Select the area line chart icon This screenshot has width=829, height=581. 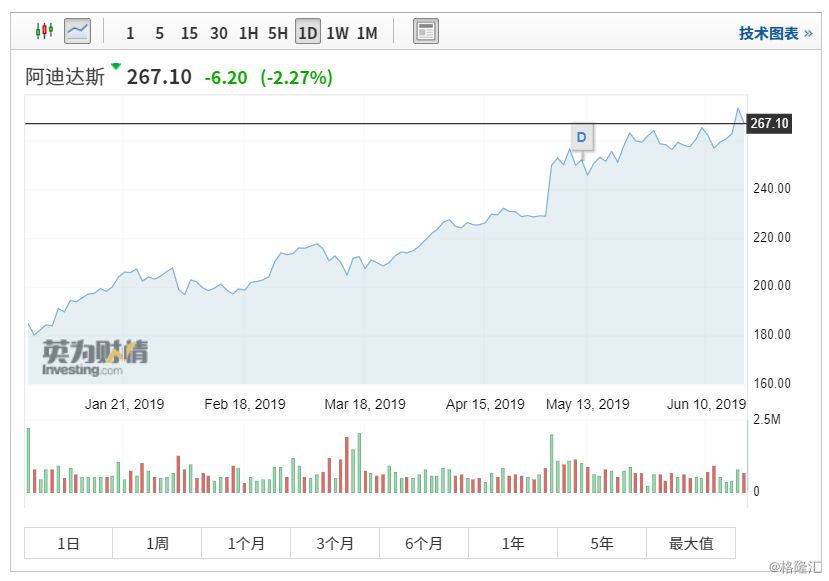coord(77,32)
